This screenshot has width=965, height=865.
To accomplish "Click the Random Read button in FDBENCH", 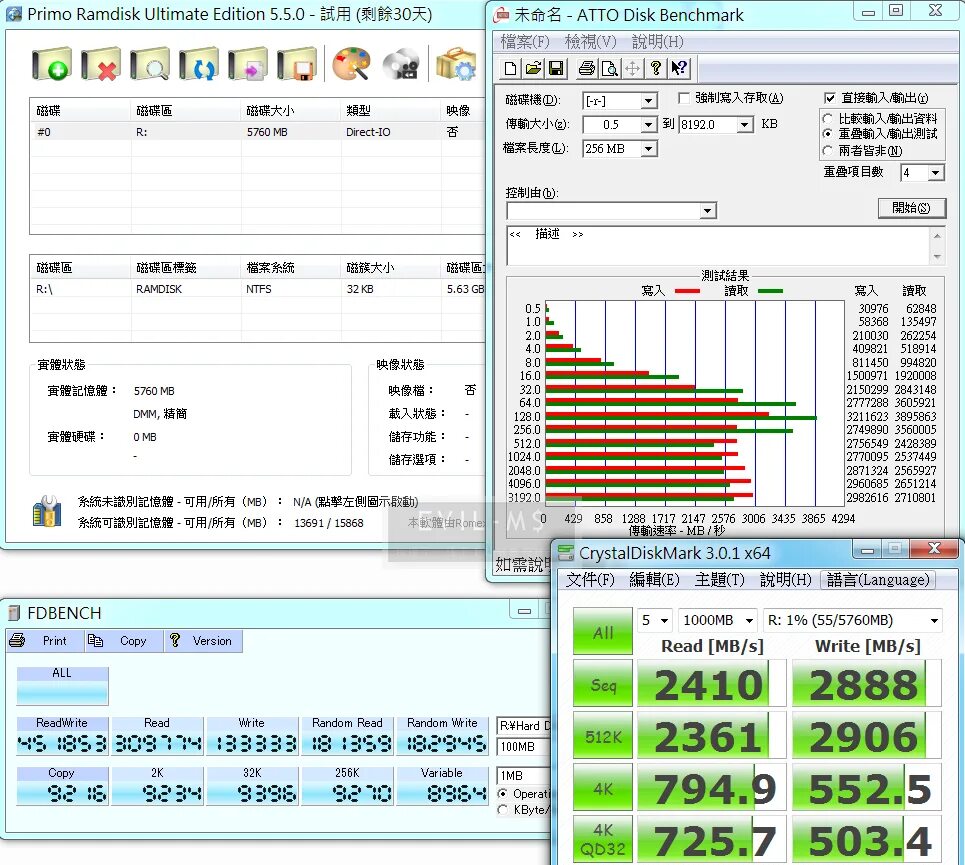I will (x=347, y=736).
